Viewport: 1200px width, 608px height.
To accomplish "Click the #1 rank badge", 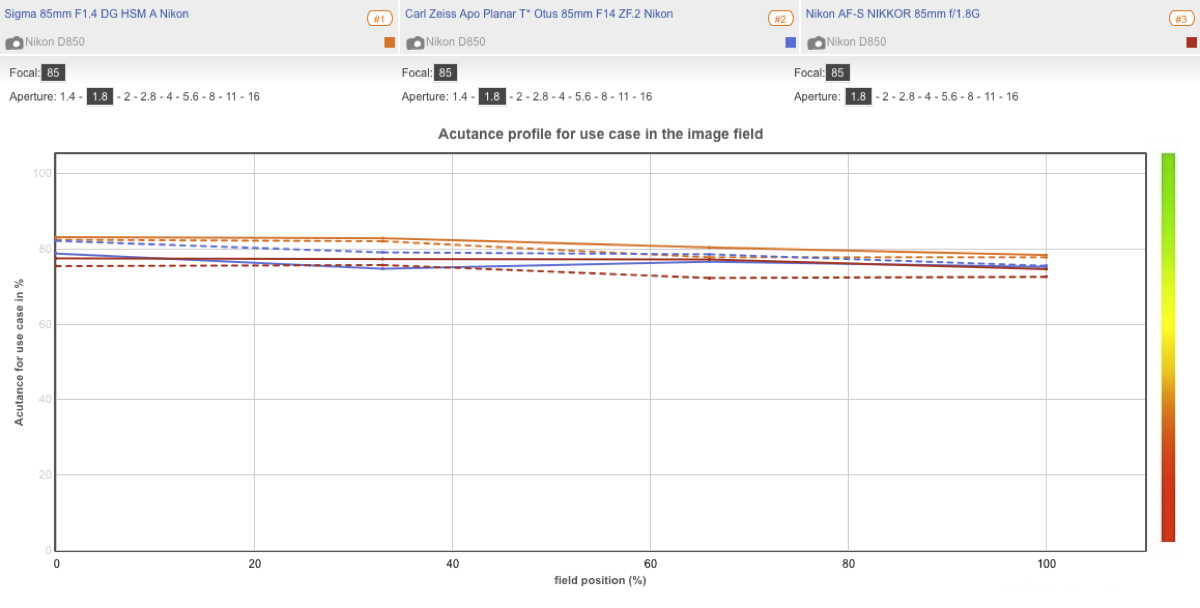I will click(x=380, y=19).
